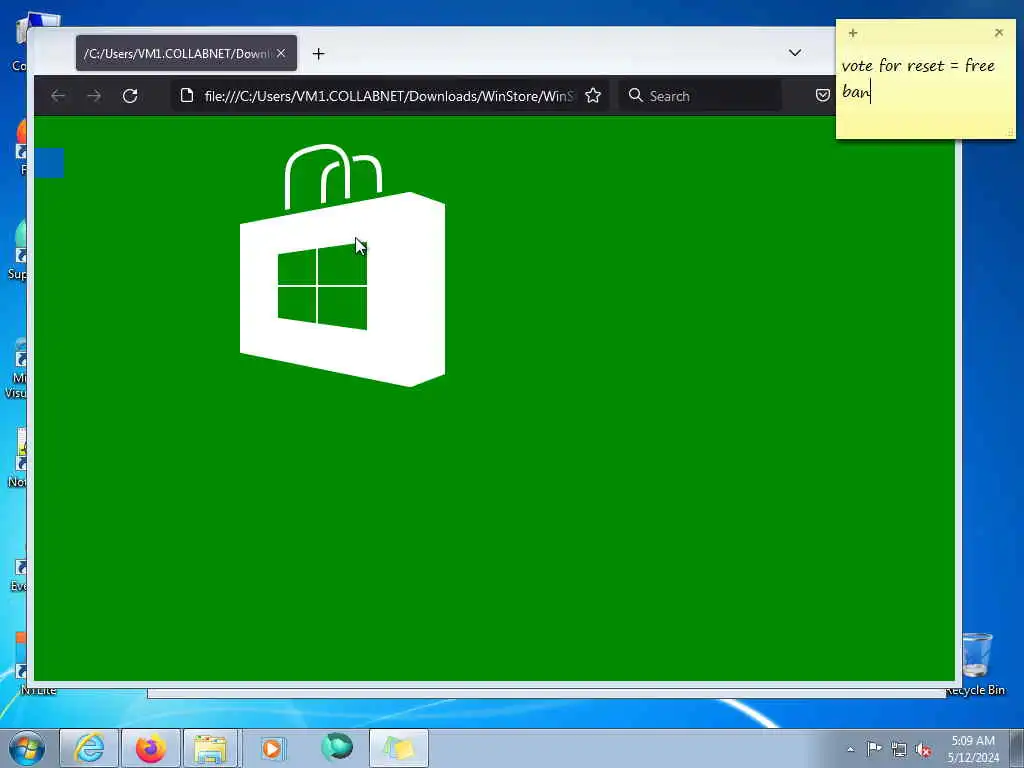Add a new sticky note with plus
The image size is (1024, 768).
tap(853, 33)
